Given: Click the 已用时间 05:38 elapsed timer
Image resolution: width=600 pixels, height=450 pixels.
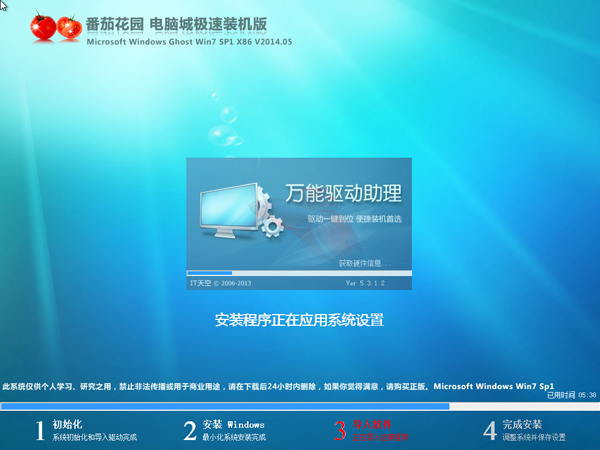Looking at the screenshot, I should pyautogui.click(x=571, y=395).
